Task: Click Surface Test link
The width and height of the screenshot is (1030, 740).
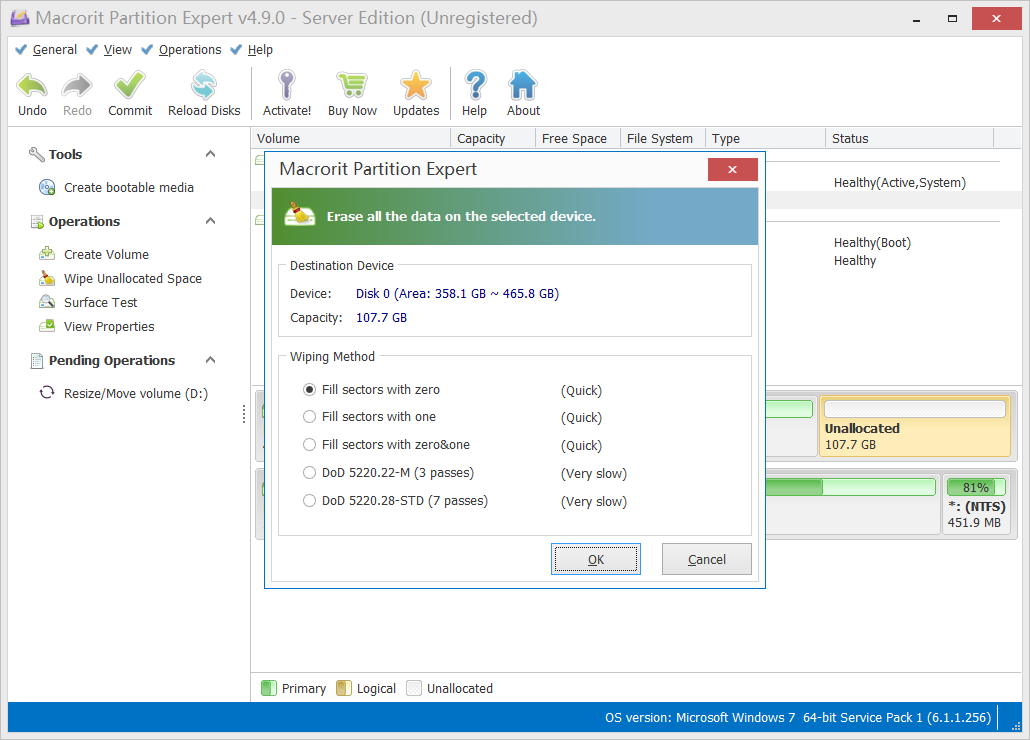Action: click(101, 302)
